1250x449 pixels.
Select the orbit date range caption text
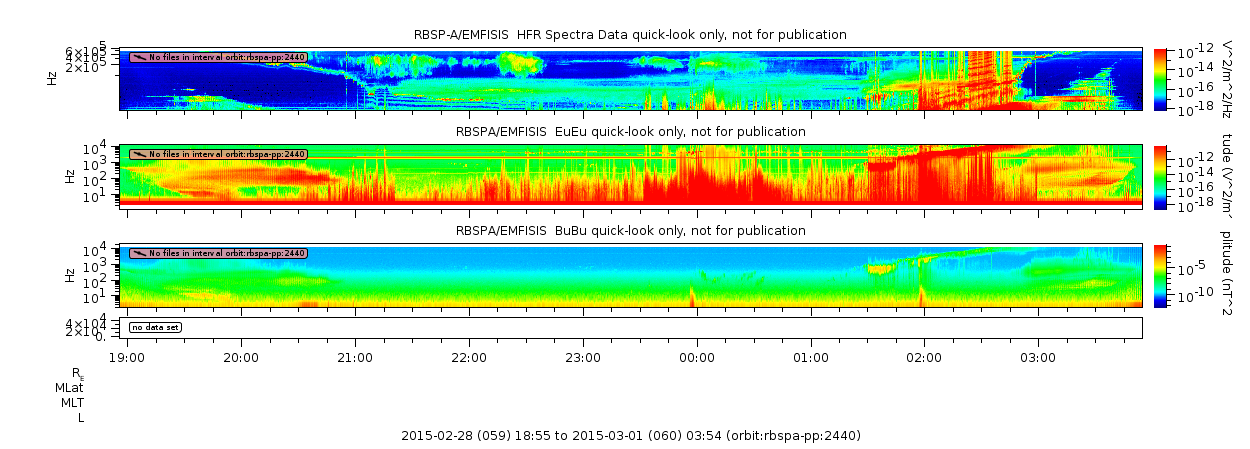point(630,436)
